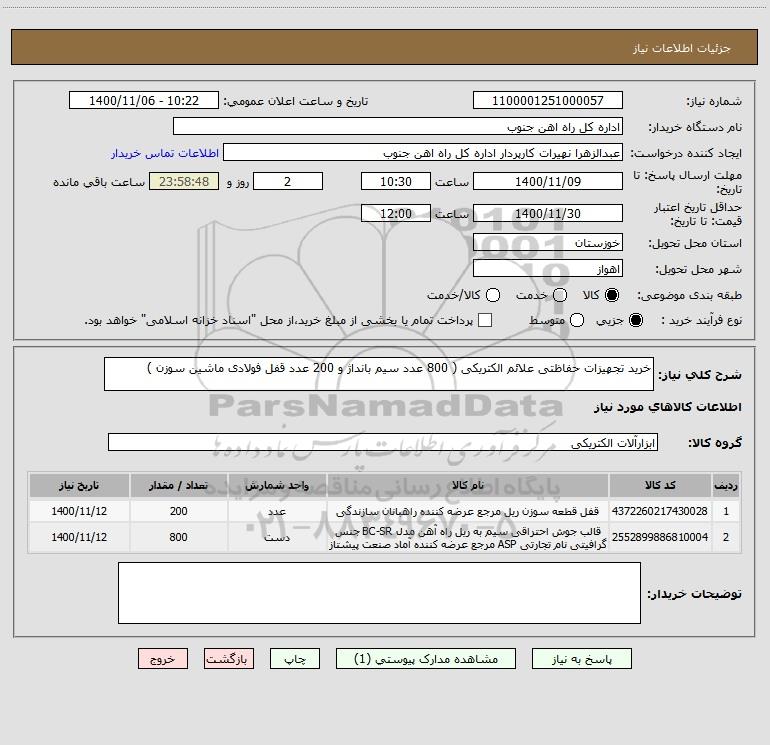The width and height of the screenshot is (770, 745).
Task: Toggle the اسناد خزانه اسلامی payment checkbox
Action: click(x=485, y=320)
